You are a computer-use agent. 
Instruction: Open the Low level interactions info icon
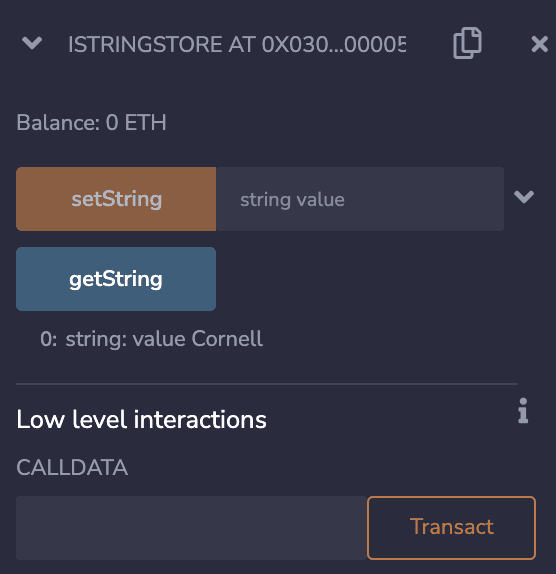(x=523, y=411)
